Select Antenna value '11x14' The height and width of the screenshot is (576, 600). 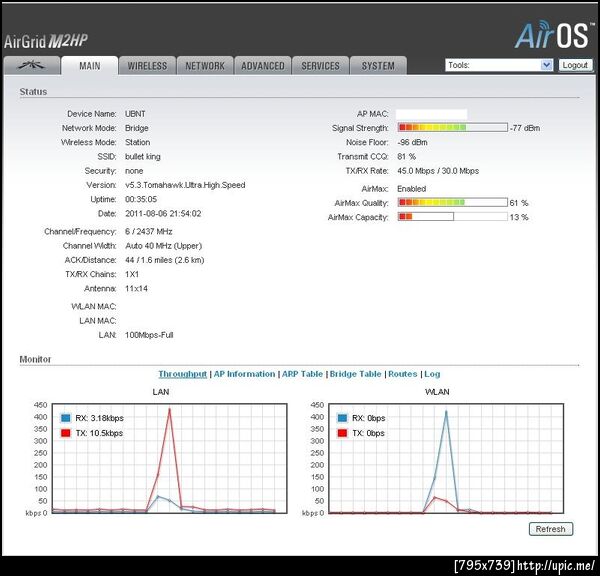136,289
